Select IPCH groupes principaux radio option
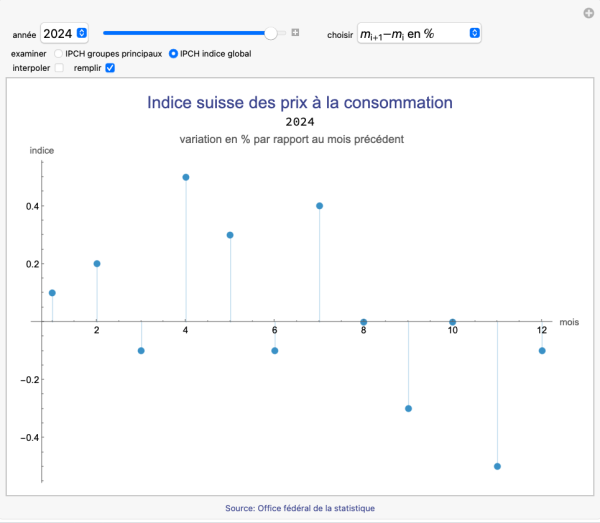The width and height of the screenshot is (600, 523). pyautogui.click(x=59, y=53)
